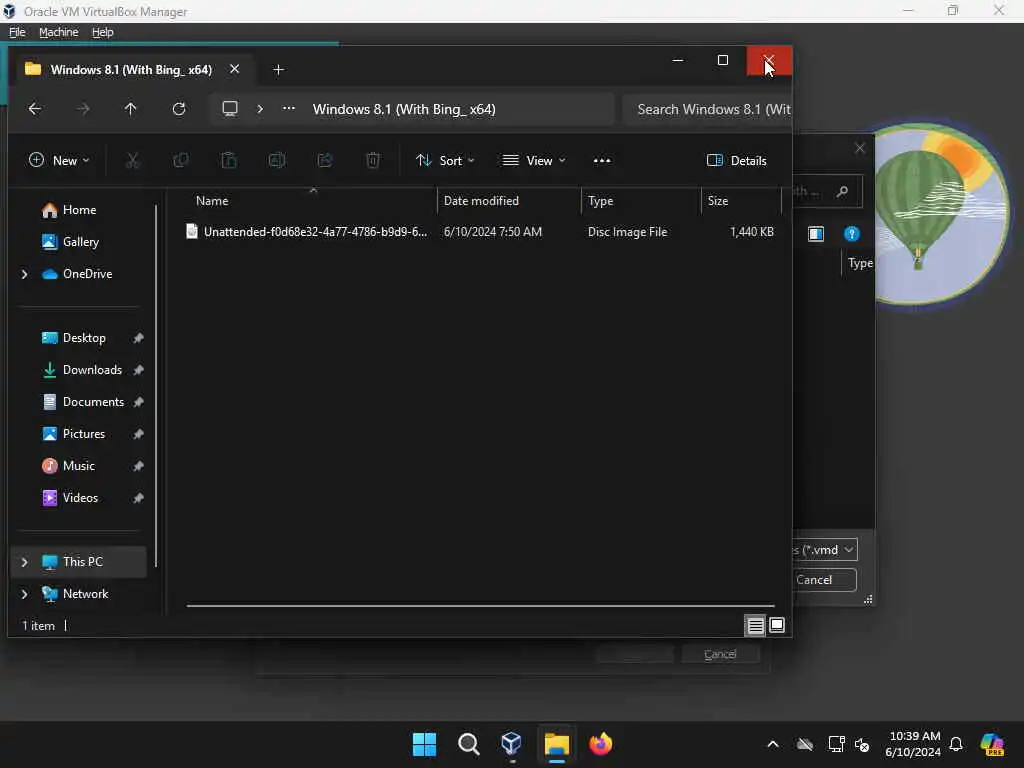Go up one folder level arrow

click(131, 109)
